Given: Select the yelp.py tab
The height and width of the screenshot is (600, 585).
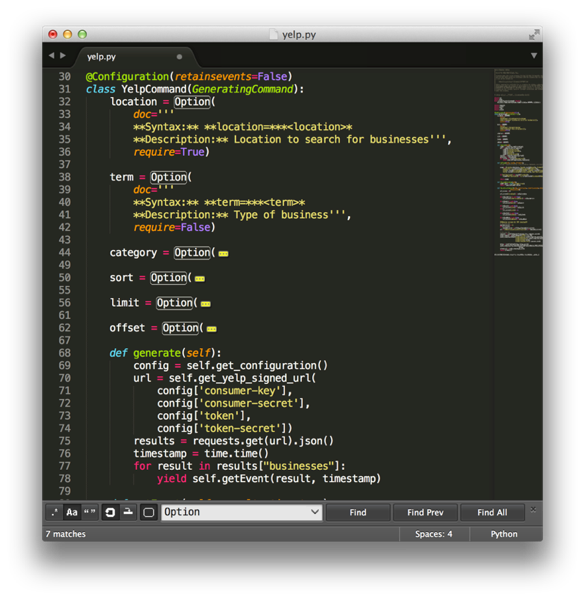Looking at the screenshot, I should [x=132, y=57].
